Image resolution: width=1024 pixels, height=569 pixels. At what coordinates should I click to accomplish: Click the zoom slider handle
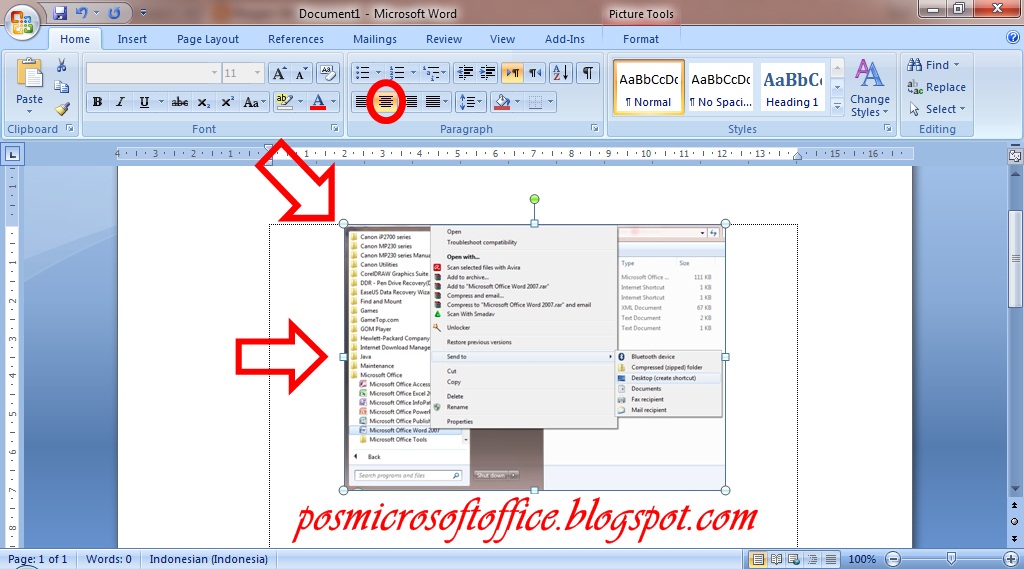(x=952, y=559)
